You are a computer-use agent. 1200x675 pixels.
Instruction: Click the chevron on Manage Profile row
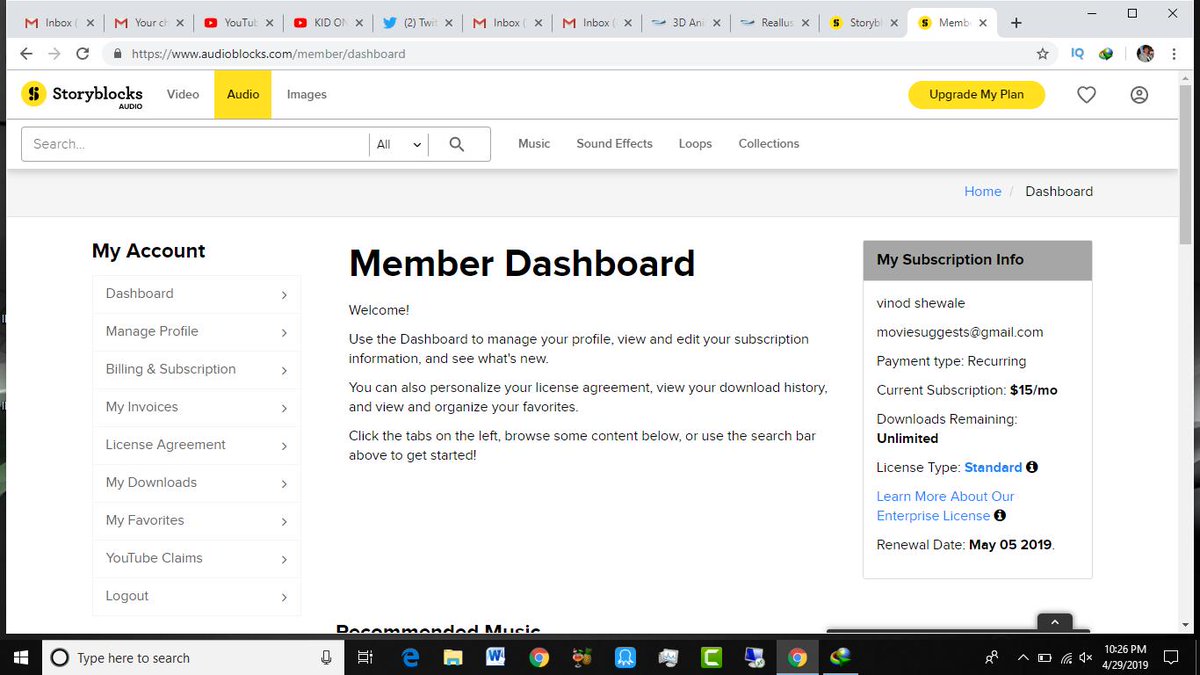click(284, 333)
